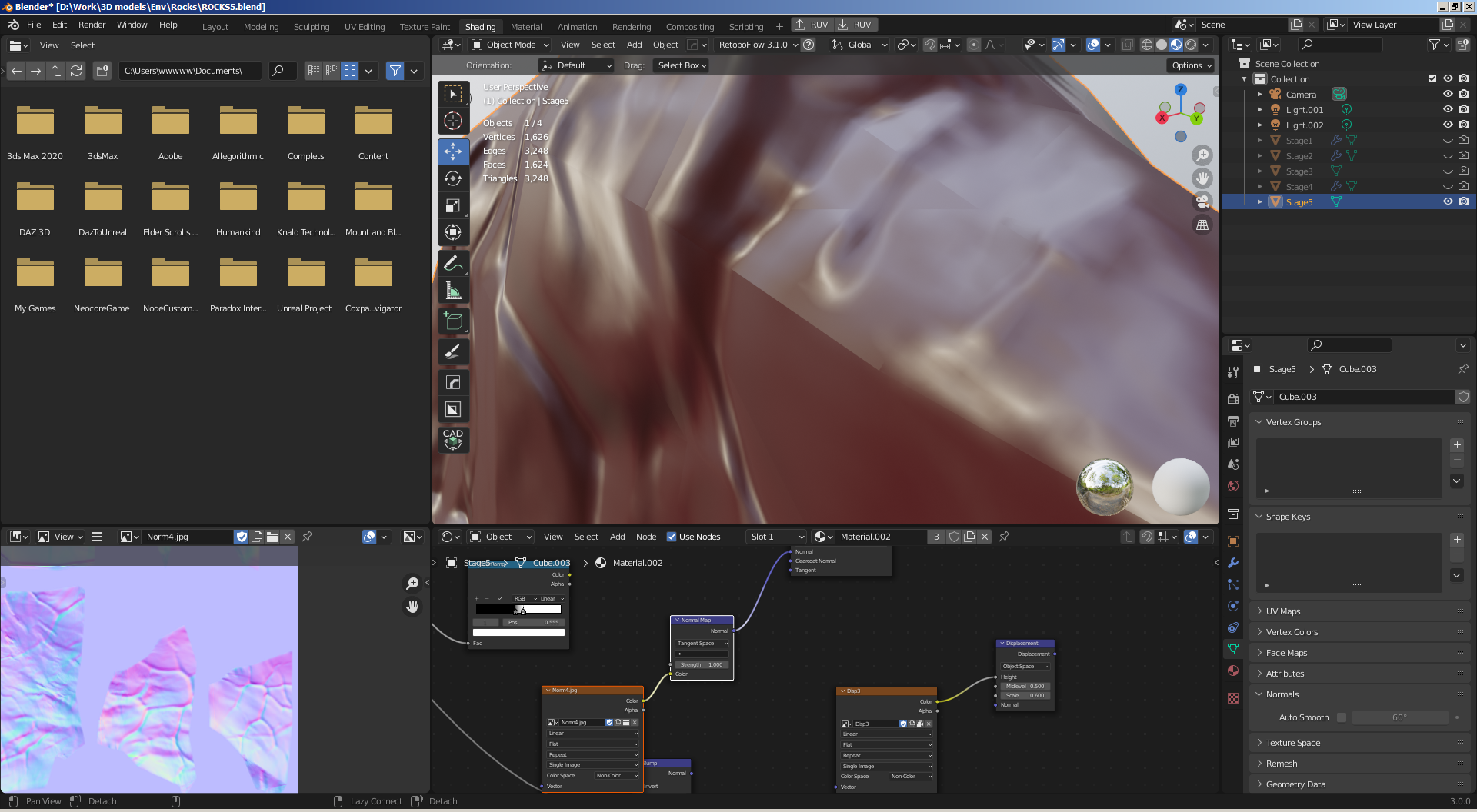Select the Scale tool in viewport toolbar

click(453, 205)
